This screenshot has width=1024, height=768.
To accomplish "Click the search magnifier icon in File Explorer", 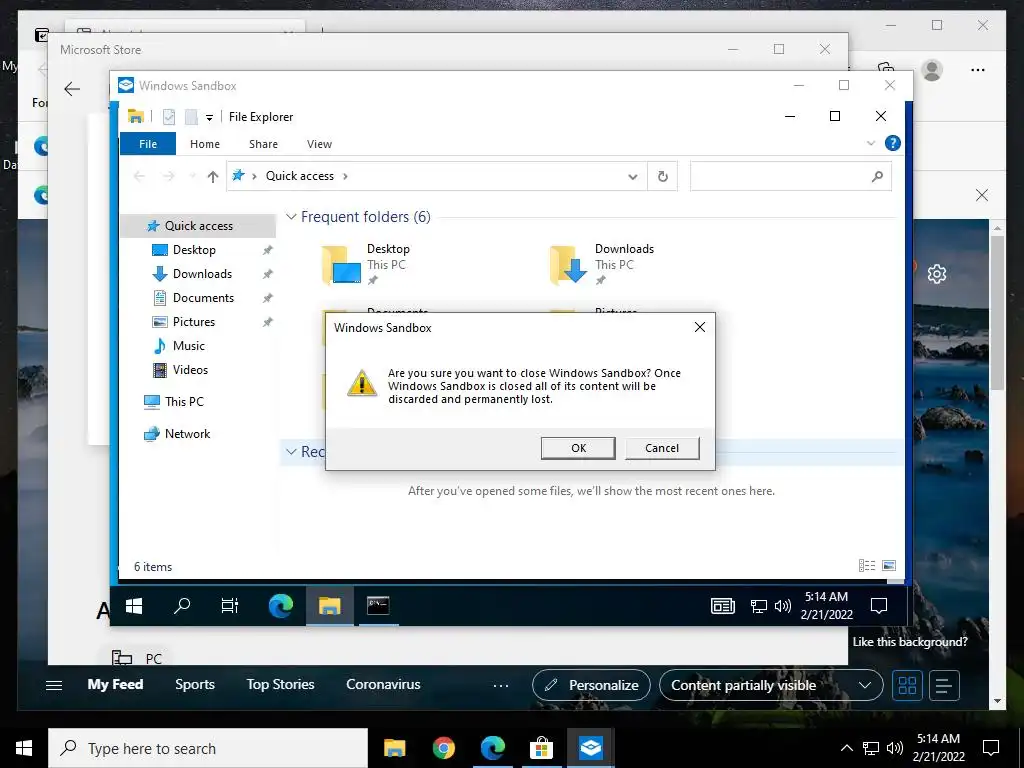I will tap(877, 176).
